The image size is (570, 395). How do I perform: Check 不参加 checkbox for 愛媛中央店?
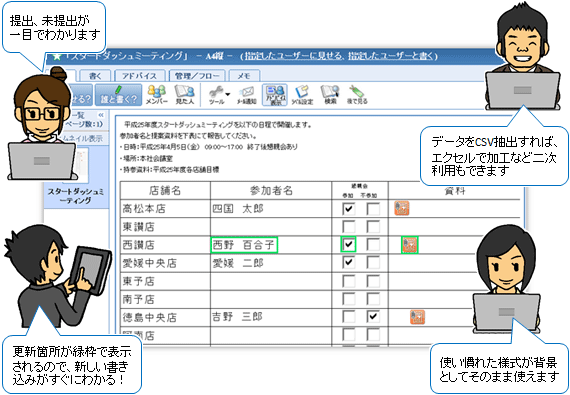[373, 262]
